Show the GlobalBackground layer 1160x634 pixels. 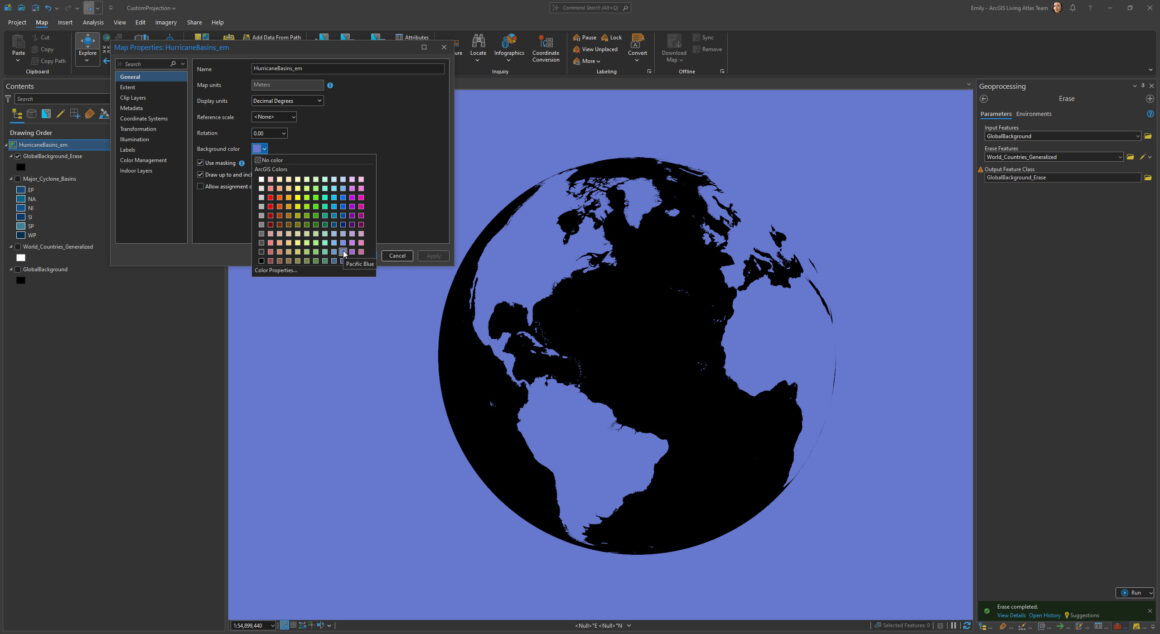pos(18,269)
